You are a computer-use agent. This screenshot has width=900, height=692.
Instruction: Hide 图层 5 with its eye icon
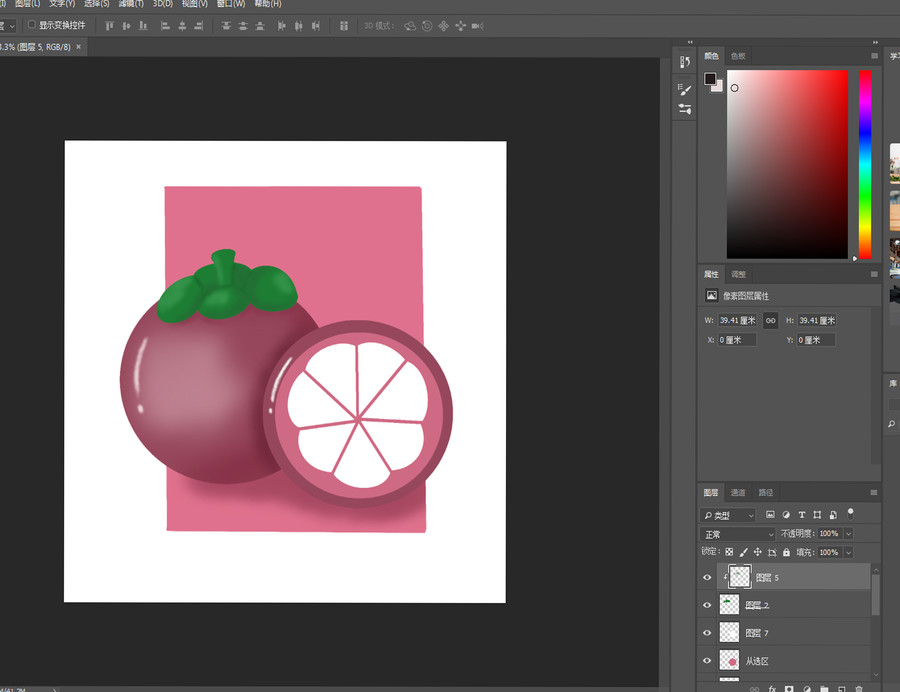pos(707,577)
